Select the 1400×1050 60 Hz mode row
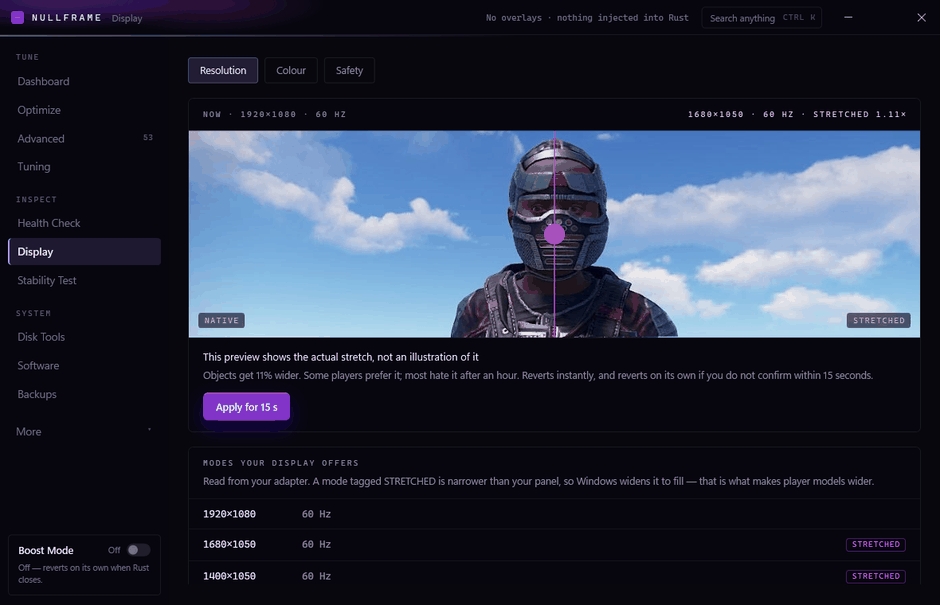The width and height of the screenshot is (940, 605). click(x=554, y=576)
